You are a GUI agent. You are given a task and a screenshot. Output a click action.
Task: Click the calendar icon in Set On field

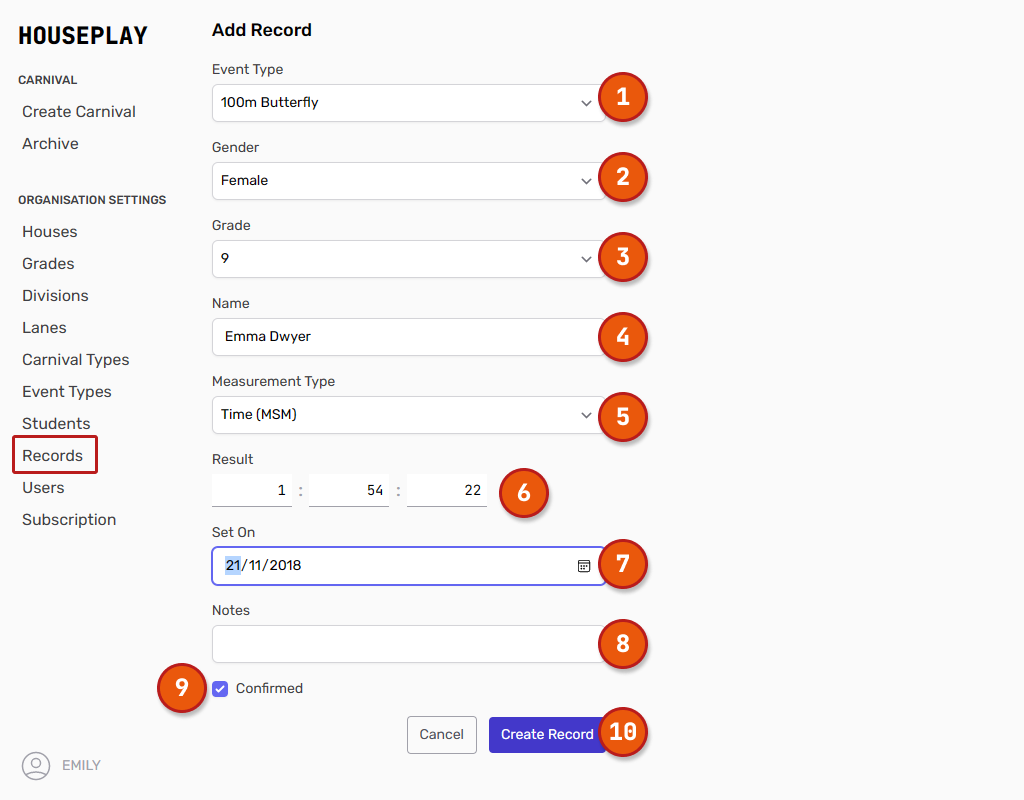584,566
